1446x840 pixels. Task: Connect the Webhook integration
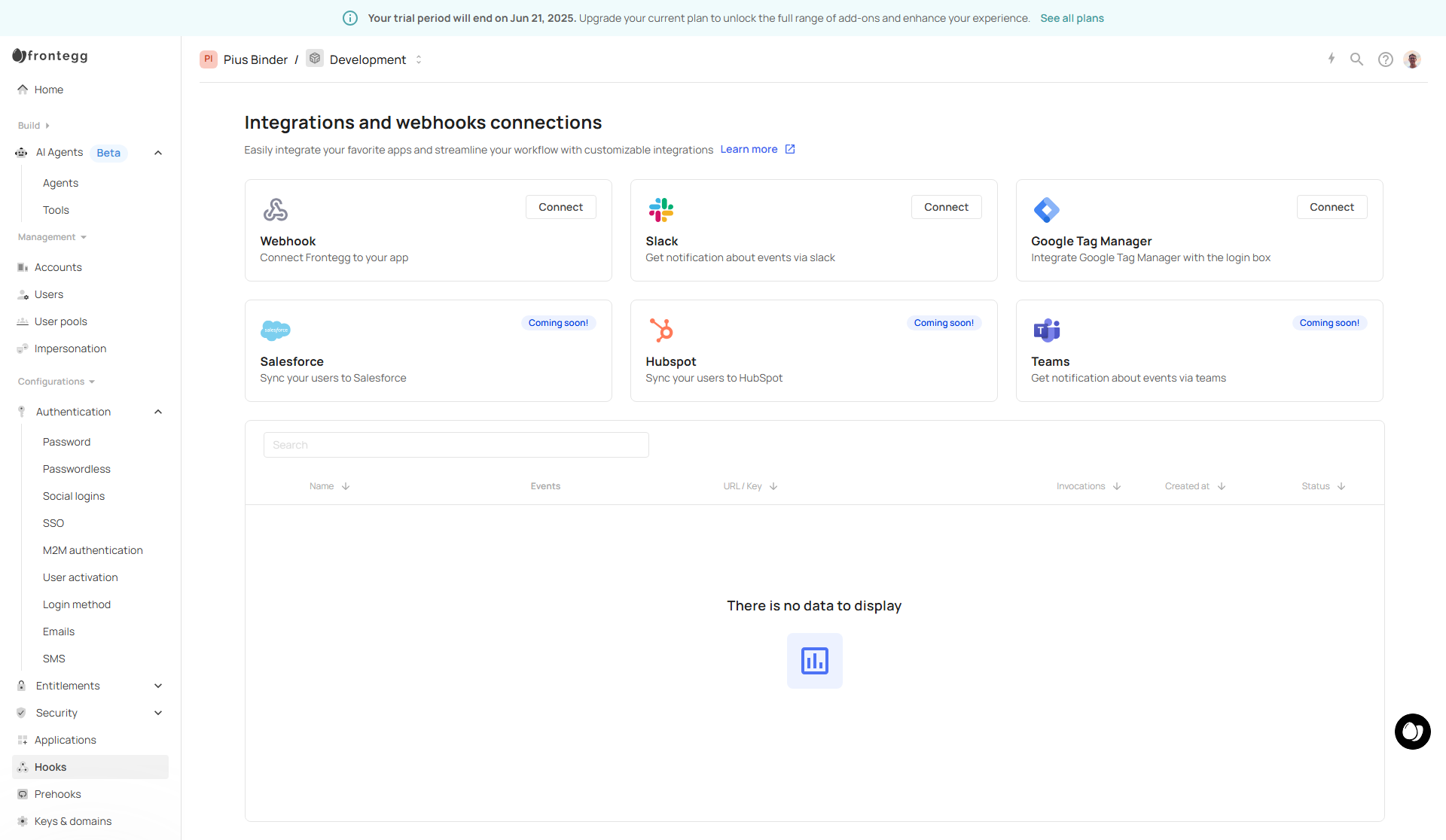(561, 207)
